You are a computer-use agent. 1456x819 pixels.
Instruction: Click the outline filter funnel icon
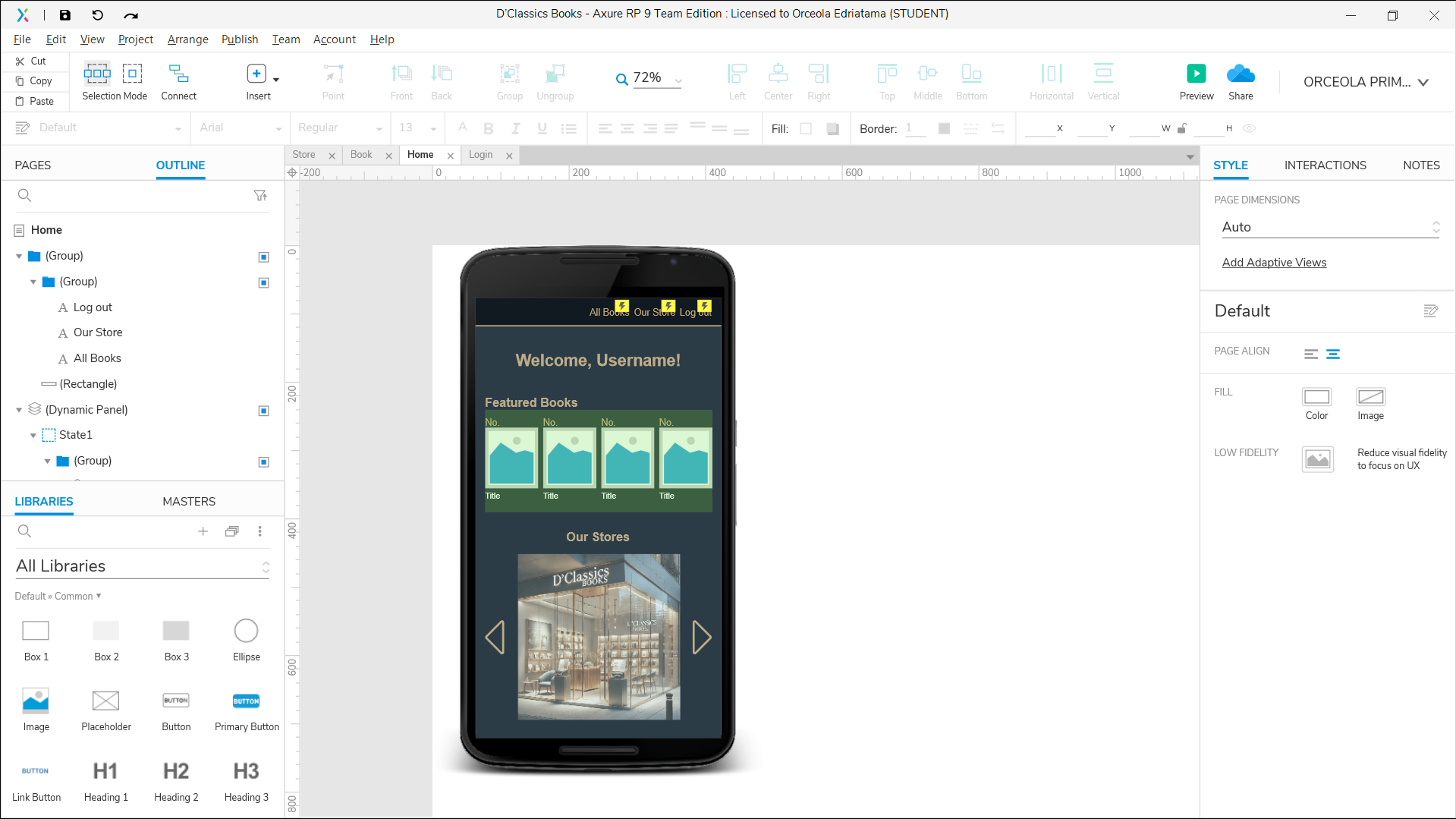tap(260, 196)
